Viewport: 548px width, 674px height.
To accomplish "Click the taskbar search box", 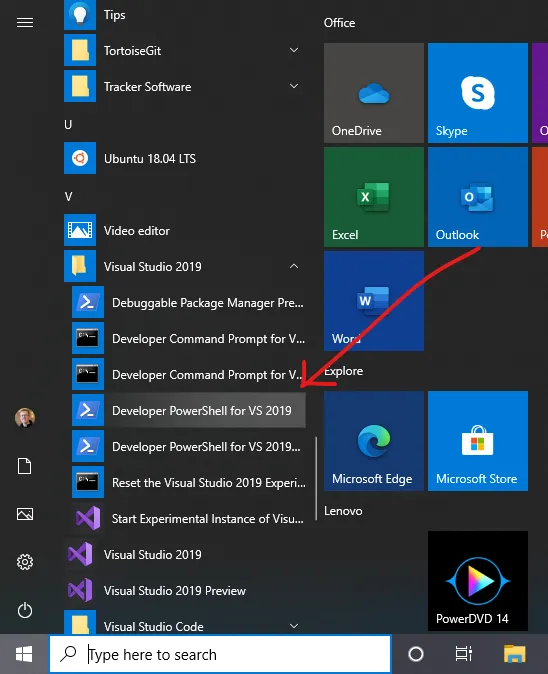I will pos(220,654).
